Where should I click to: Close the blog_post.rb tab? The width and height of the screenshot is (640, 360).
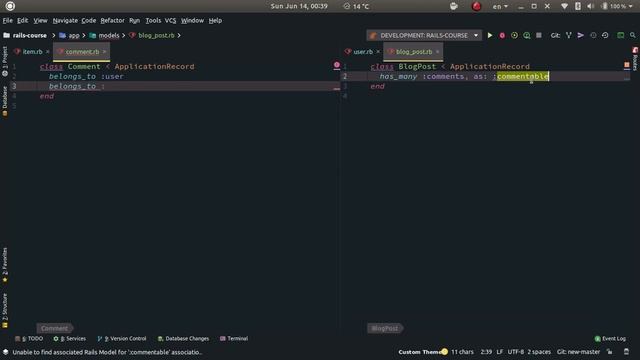[438, 52]
